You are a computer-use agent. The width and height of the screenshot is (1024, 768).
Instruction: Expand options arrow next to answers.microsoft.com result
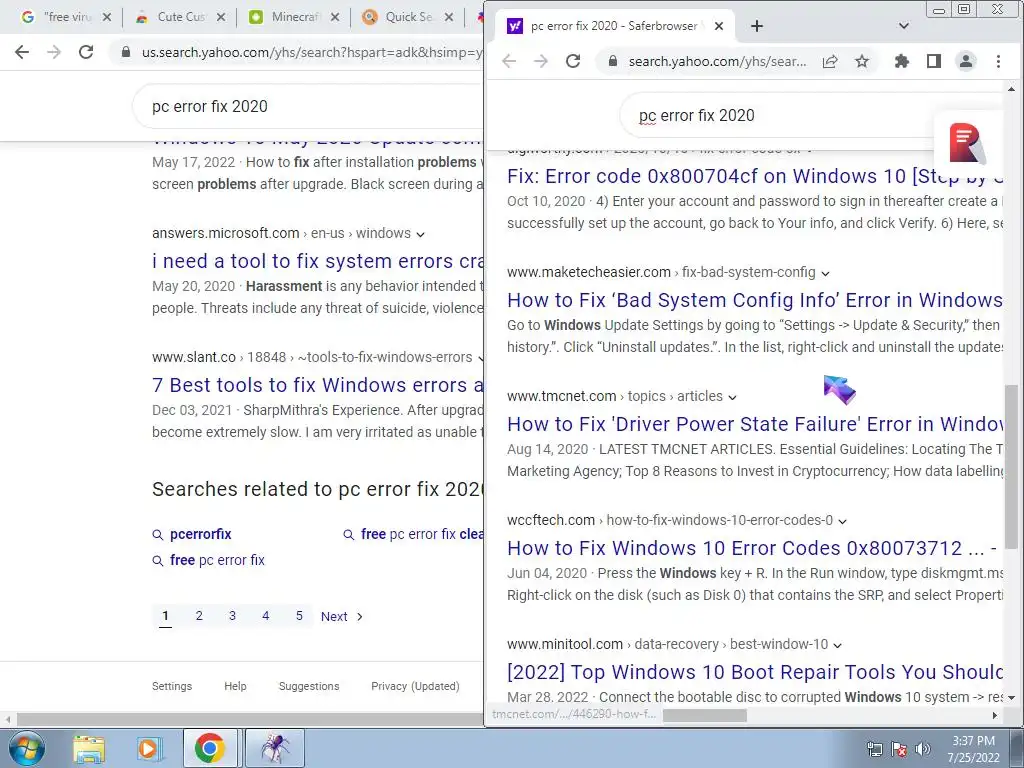(420, 234)
